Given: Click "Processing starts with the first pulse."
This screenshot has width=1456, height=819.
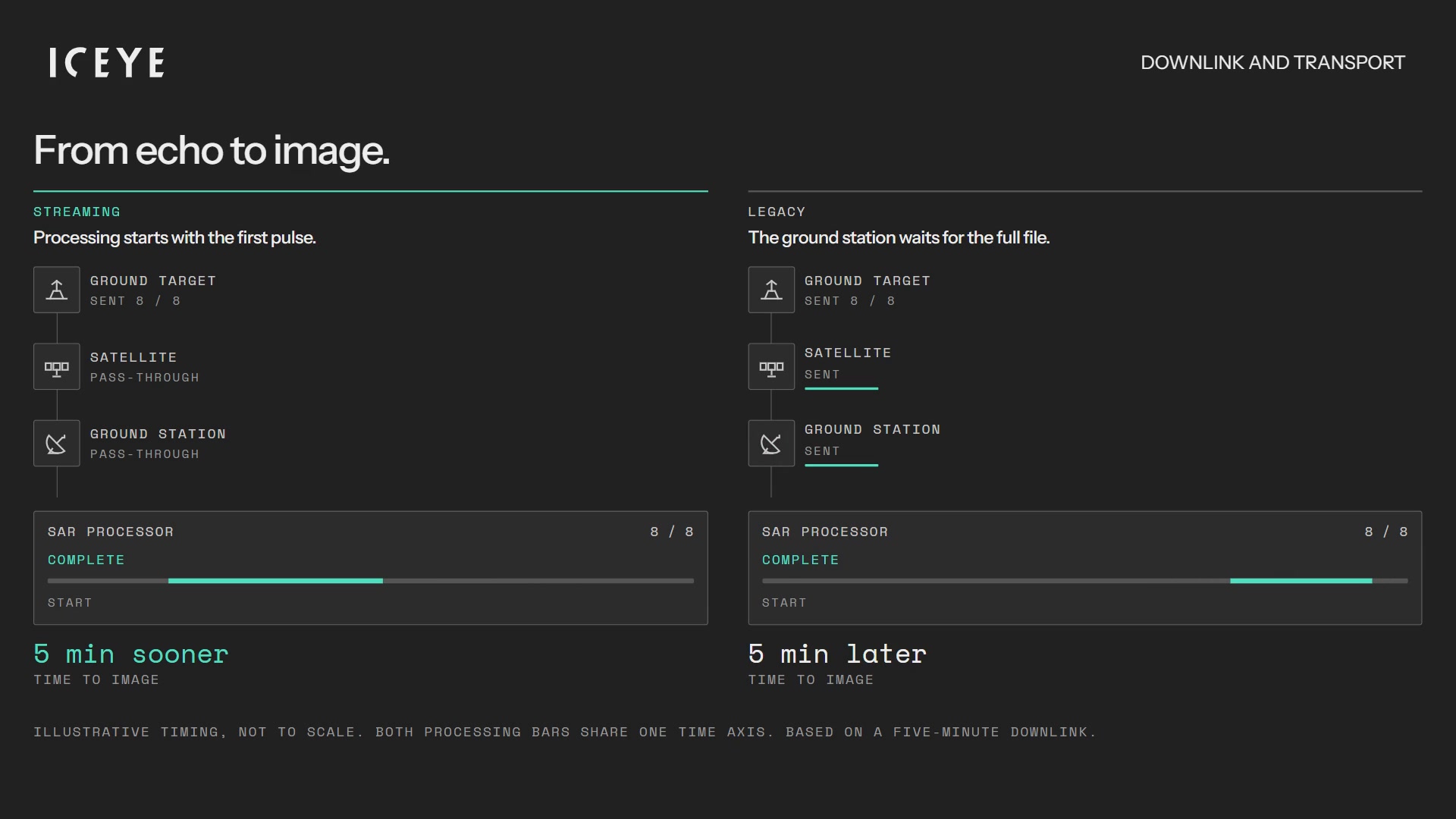Looking at the screenshot, I should [174, 237].
